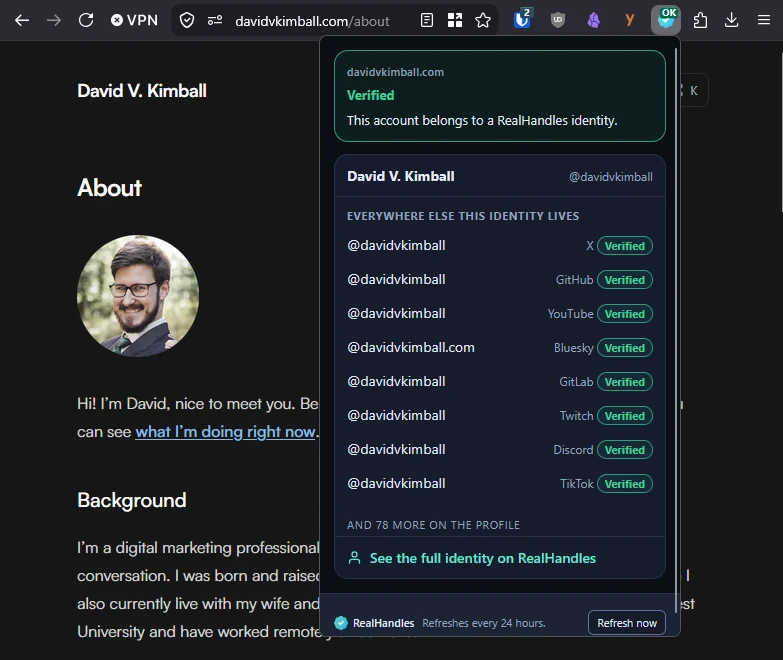This screenshot has width=783, height=660.
Task: Open the uBlock Origin extension
Action: (x=558, y=20)
